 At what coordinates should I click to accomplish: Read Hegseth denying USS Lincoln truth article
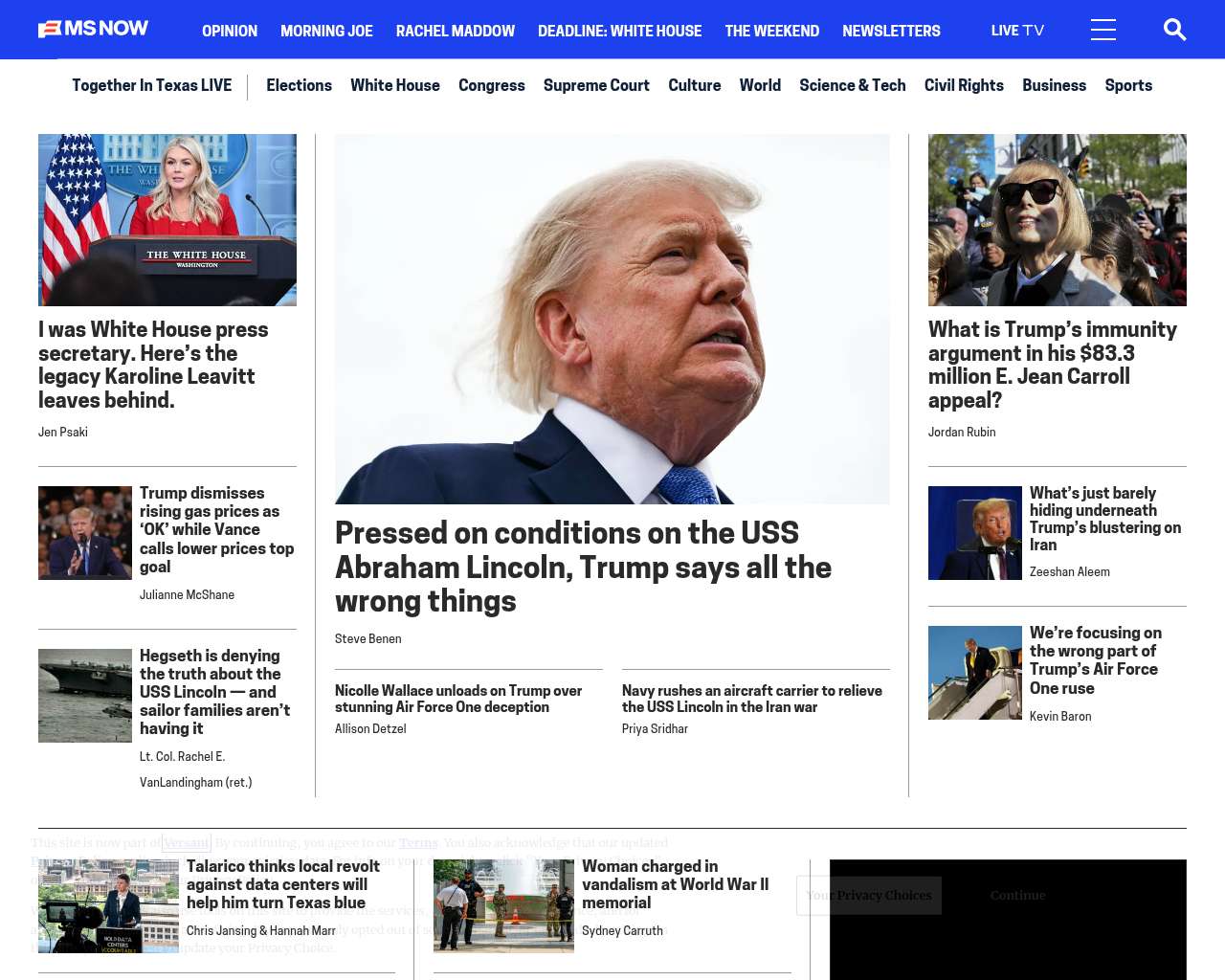[x=215, y=692]
